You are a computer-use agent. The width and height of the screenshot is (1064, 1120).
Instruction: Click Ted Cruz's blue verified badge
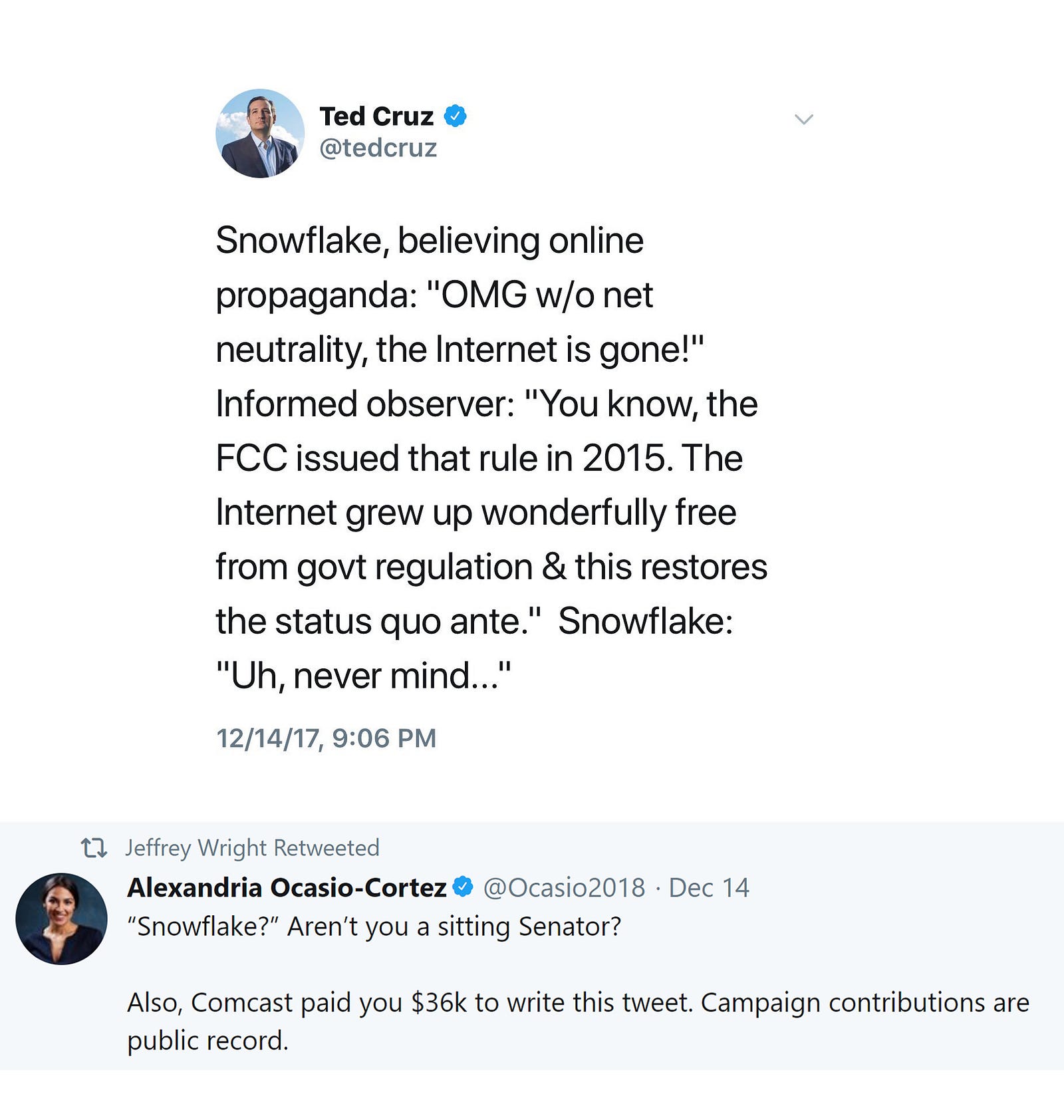click(455, 116)
